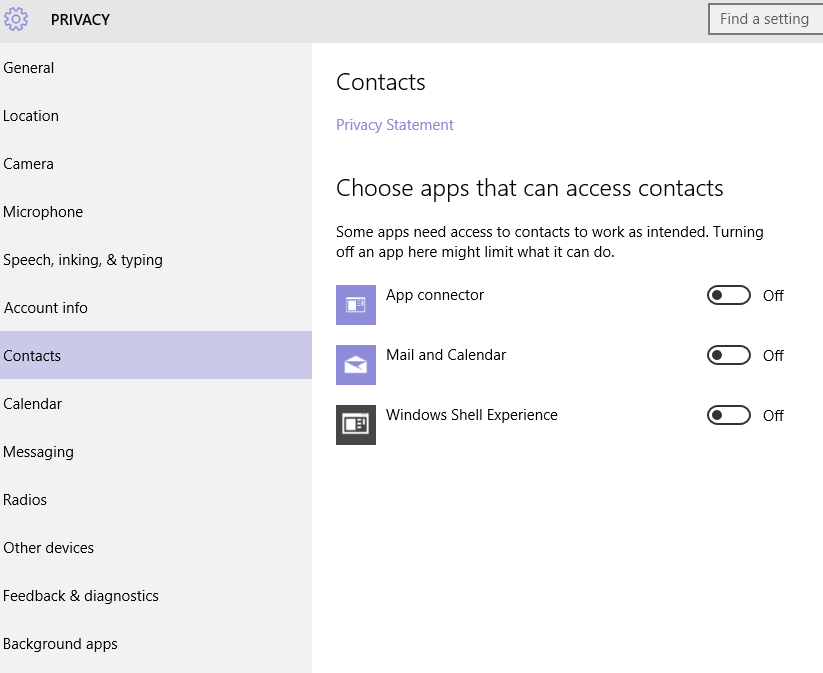Toggle App connector contacts access
The image size is (823, 673).
click(729, 296)
